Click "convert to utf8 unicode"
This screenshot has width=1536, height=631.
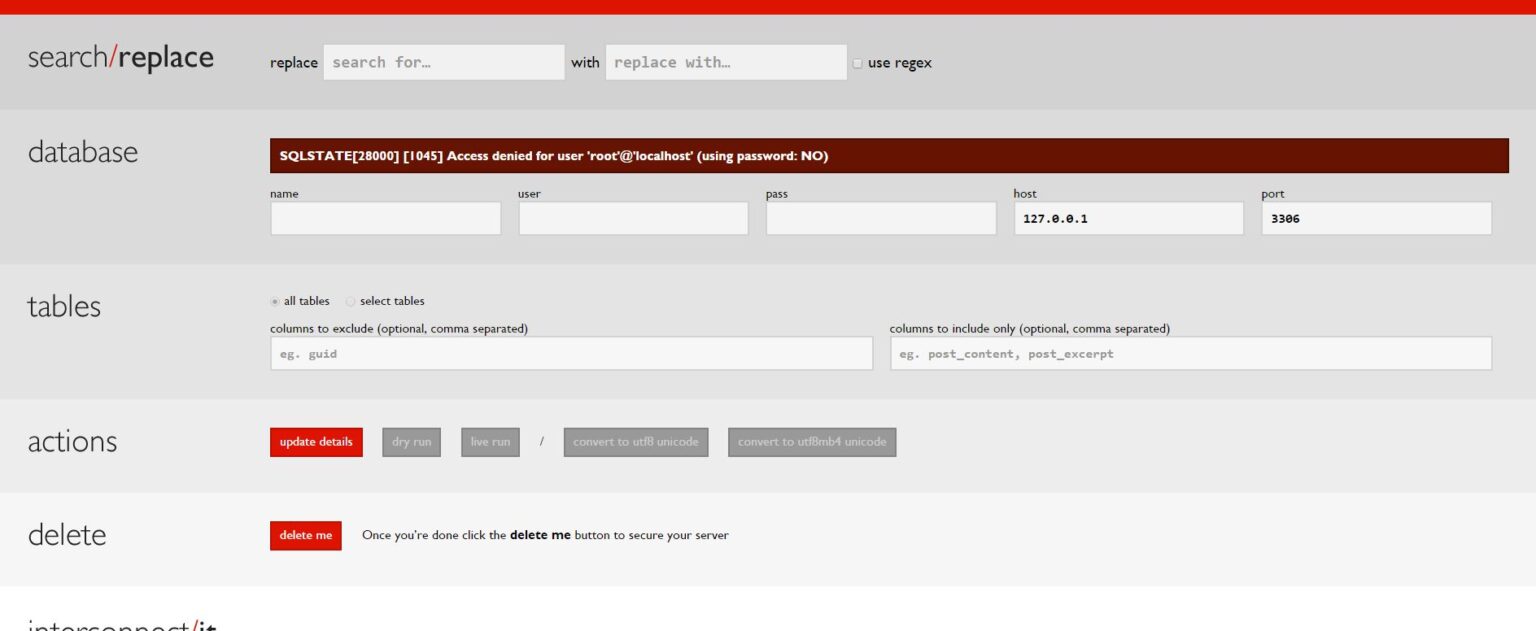[x=636, y=441]
